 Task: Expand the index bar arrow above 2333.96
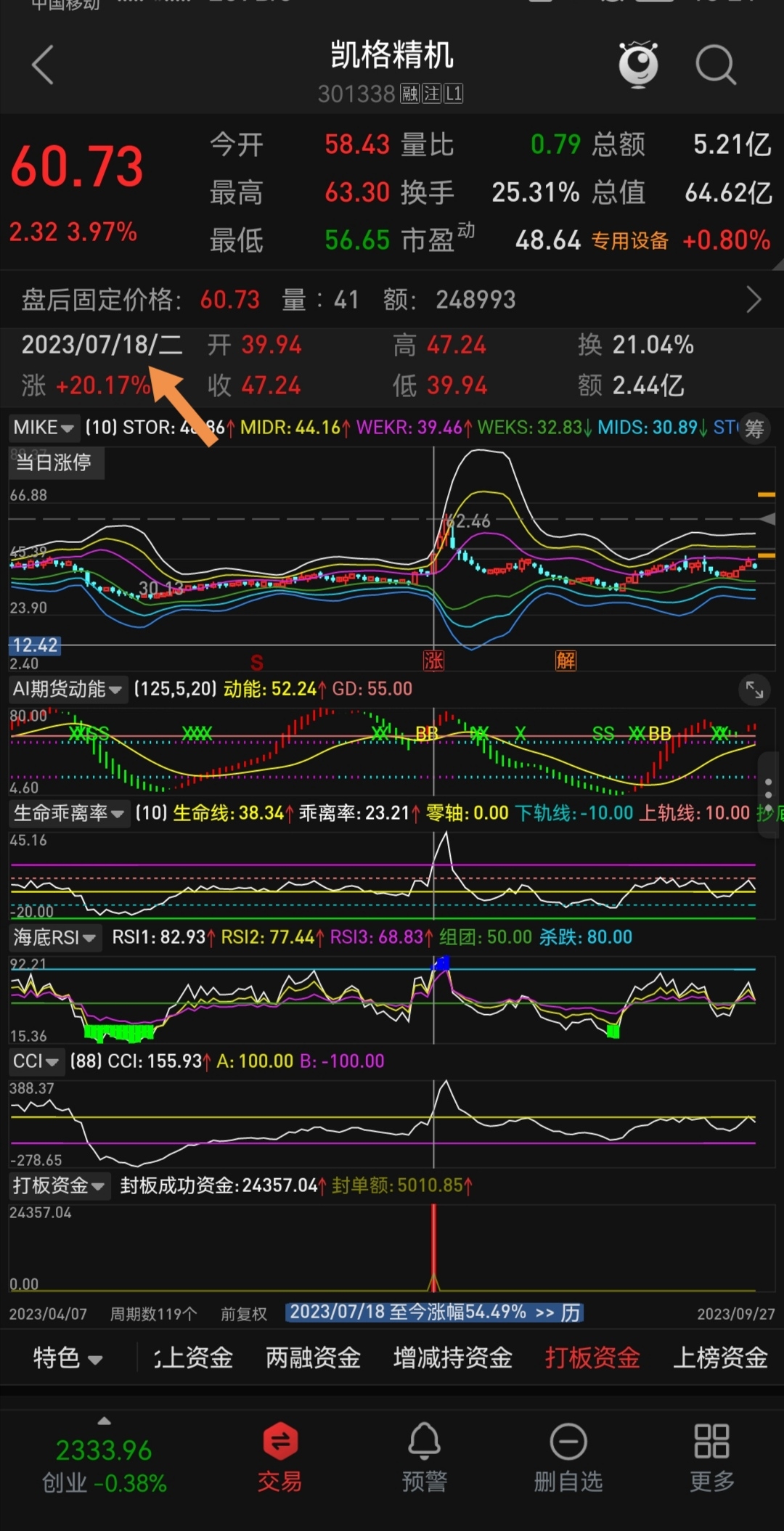(x=104, y=1421)
